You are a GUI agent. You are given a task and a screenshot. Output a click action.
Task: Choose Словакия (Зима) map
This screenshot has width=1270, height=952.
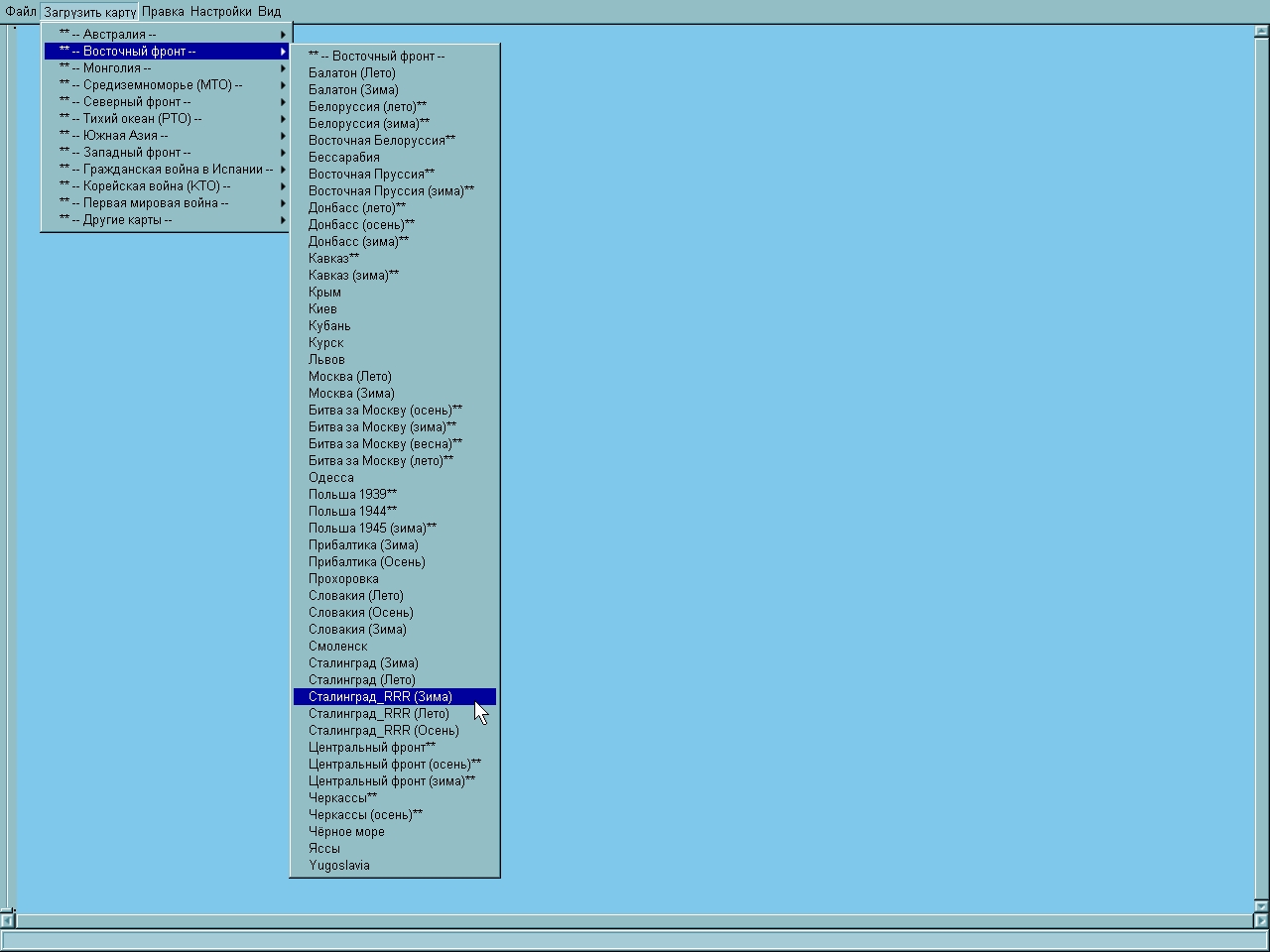395,630
